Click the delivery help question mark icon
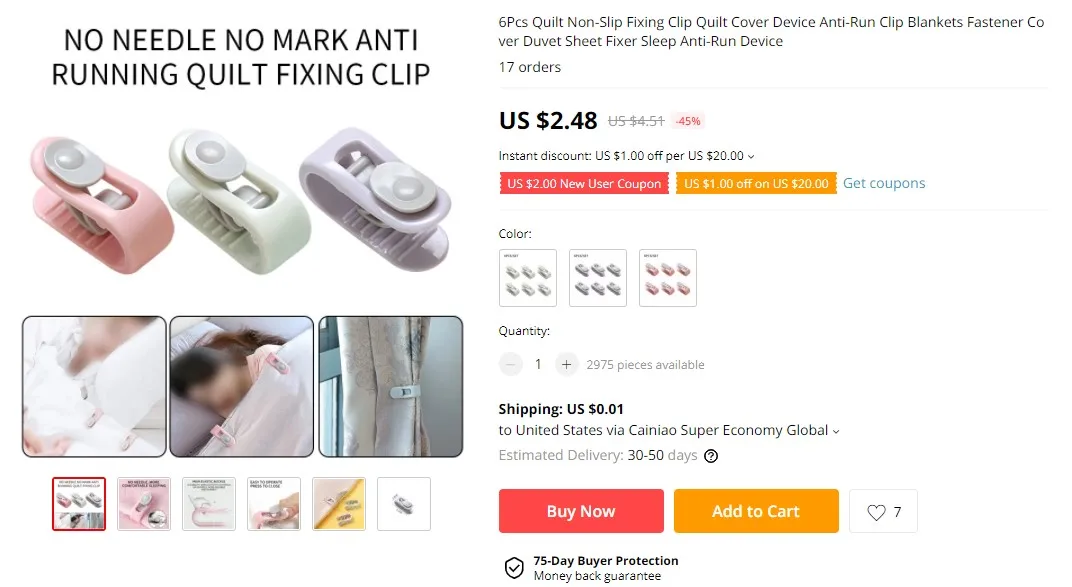Viewport: 1072px width, 587px height. click(711, 456)
